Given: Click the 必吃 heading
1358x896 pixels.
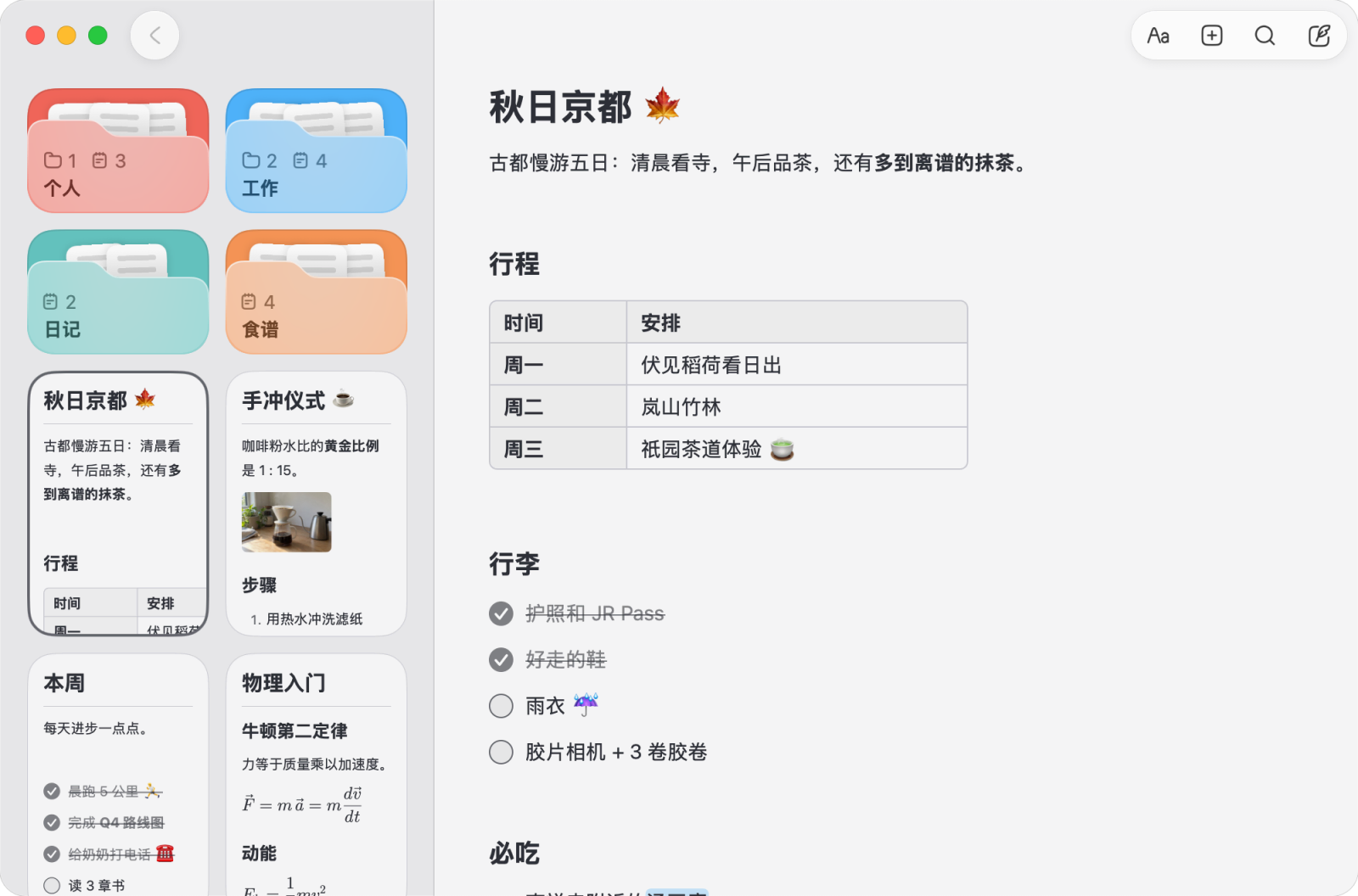Looking at the screenshot, I should tap(513, 853).
